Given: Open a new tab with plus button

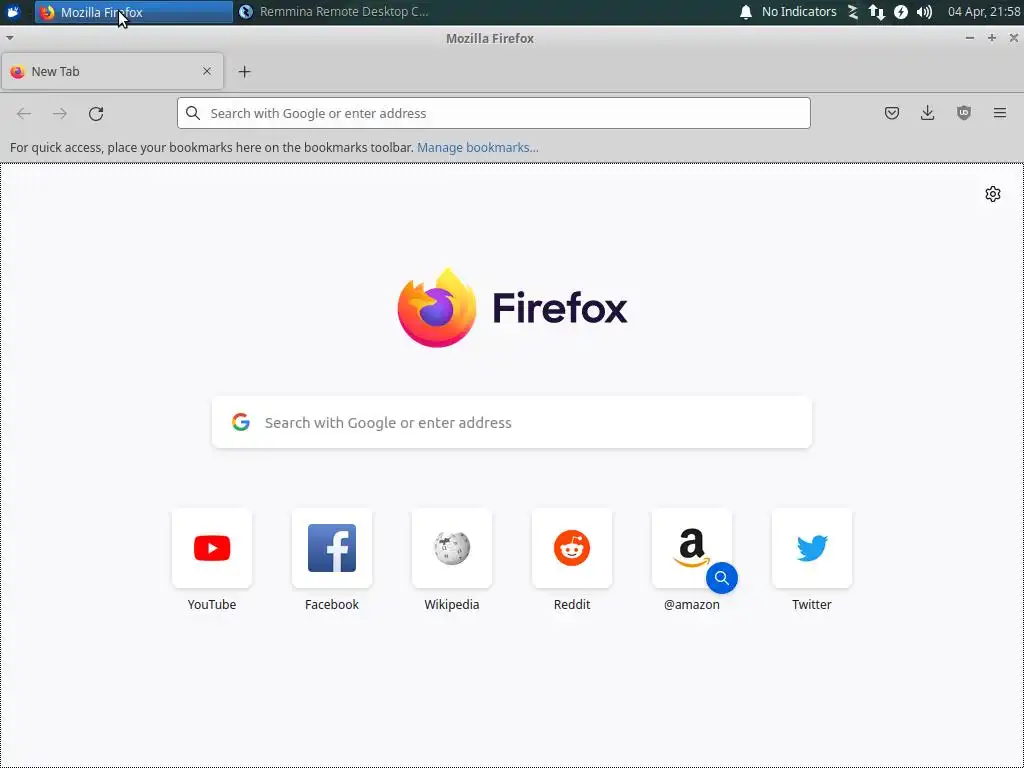Looking at the screenshot, I should click(244, 72).
